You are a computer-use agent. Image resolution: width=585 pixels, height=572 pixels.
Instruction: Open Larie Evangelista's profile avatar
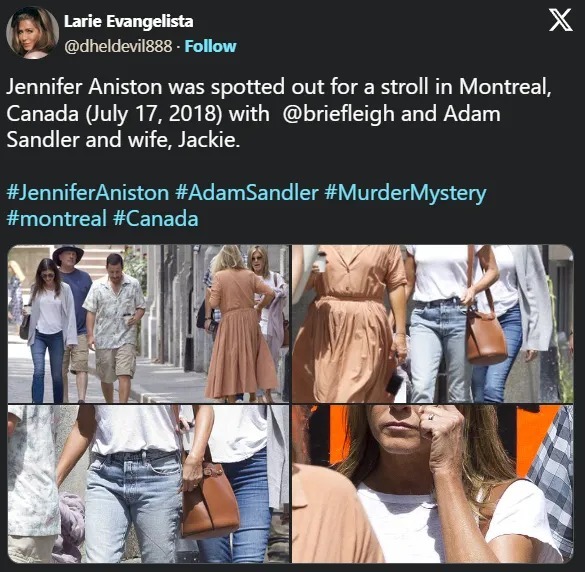point(33,32)
